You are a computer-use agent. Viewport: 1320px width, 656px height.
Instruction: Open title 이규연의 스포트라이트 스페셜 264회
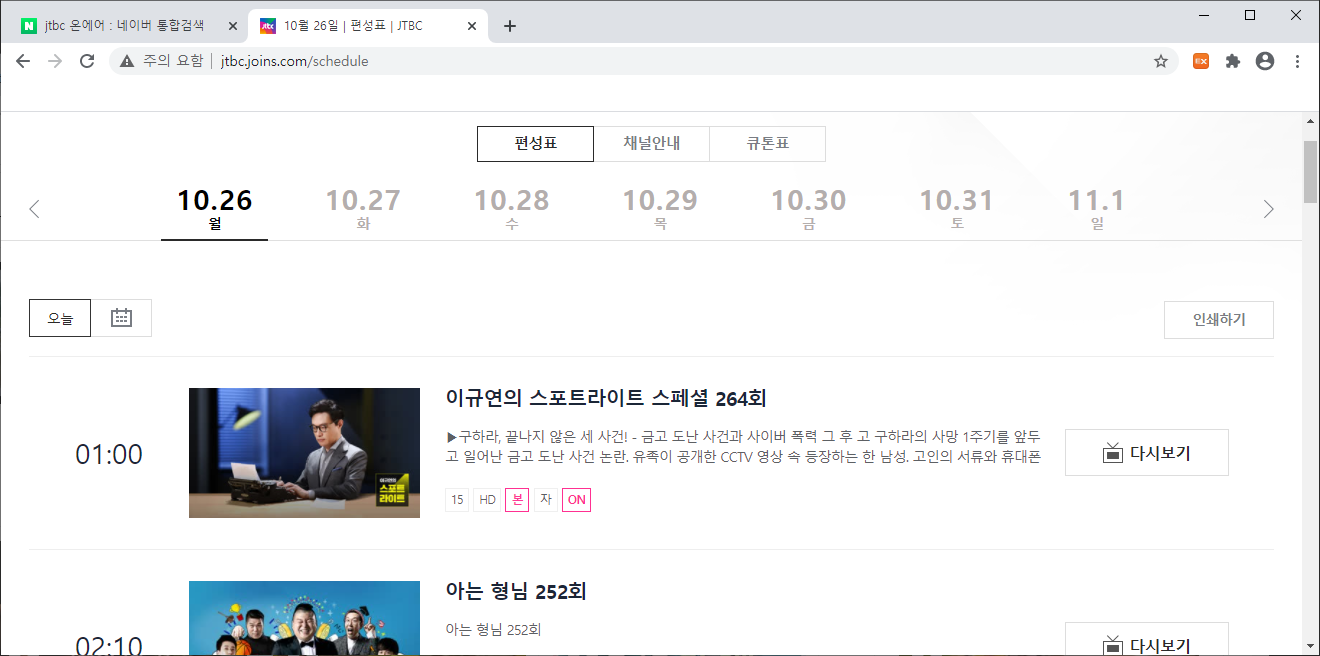click(606, 398)
